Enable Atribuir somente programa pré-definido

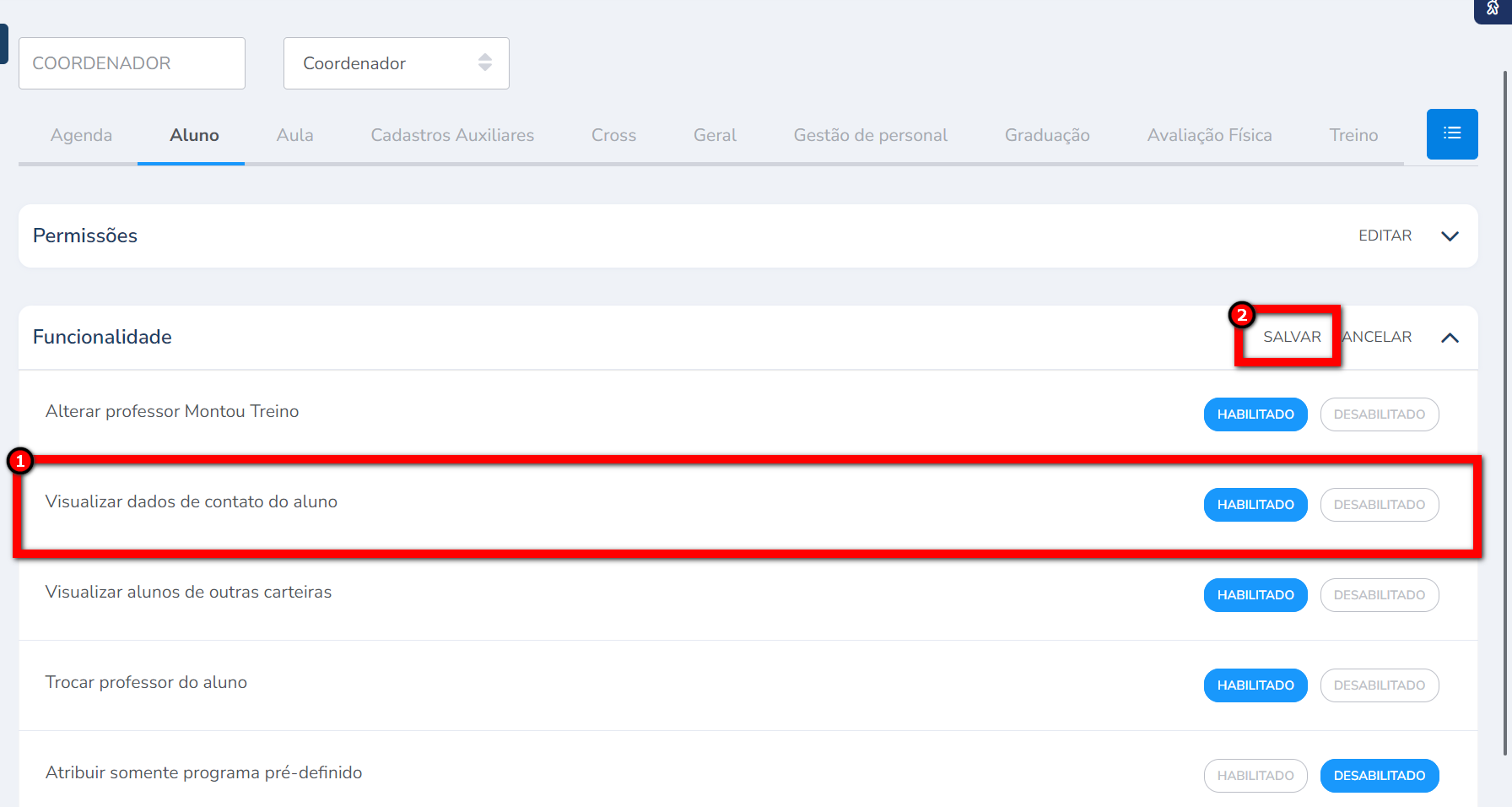1255,776
